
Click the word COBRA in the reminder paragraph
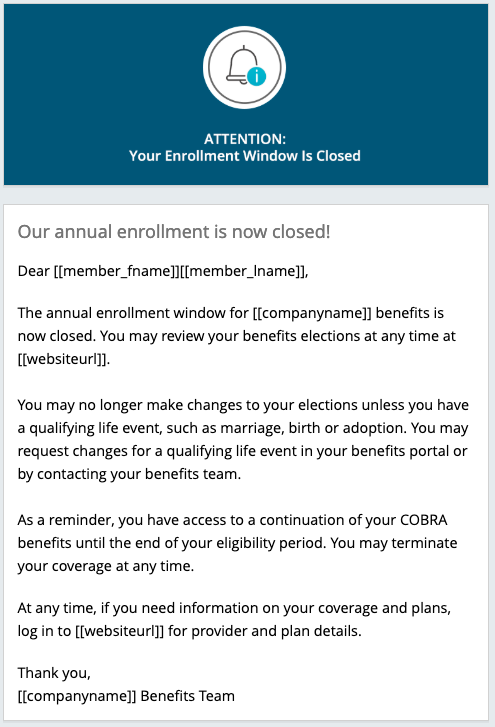pos(423,520)
